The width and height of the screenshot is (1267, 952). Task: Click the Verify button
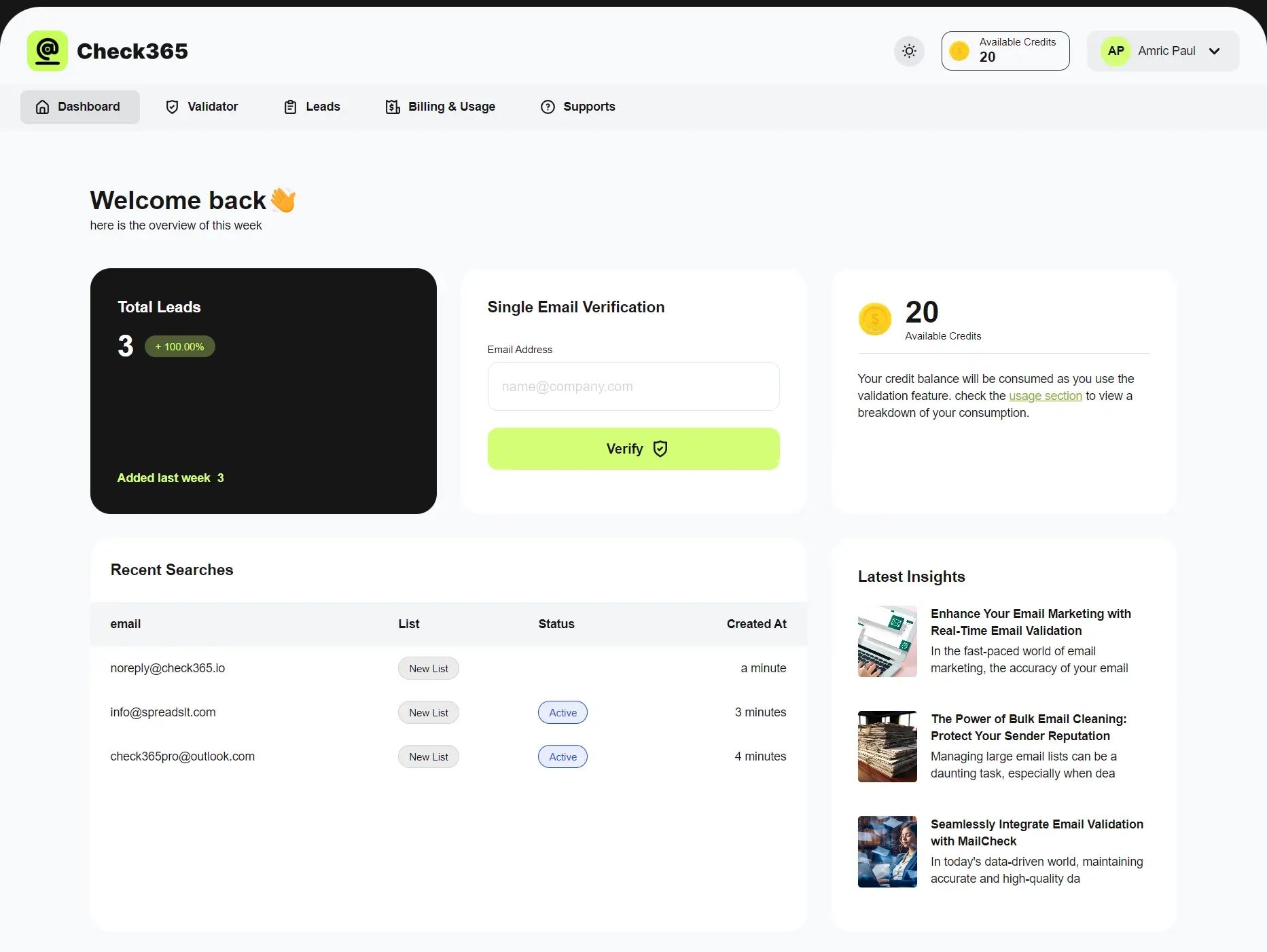(633, 449)
